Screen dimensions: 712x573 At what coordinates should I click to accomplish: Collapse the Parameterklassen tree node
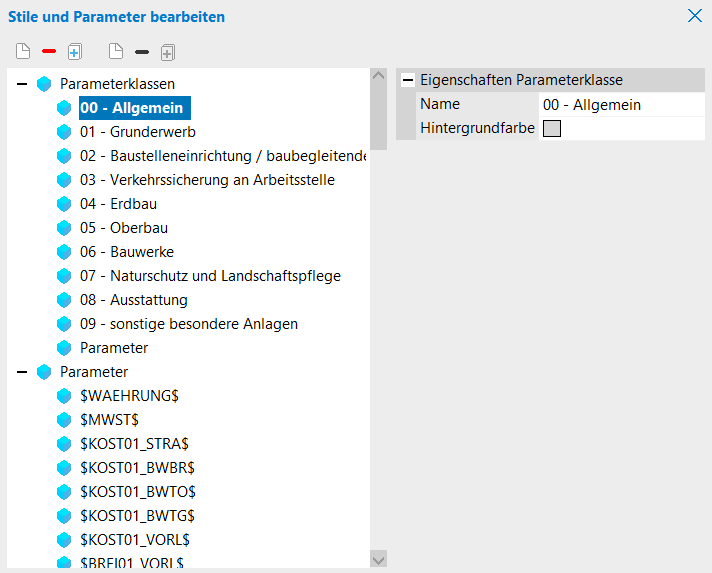[x=22, y=84]
